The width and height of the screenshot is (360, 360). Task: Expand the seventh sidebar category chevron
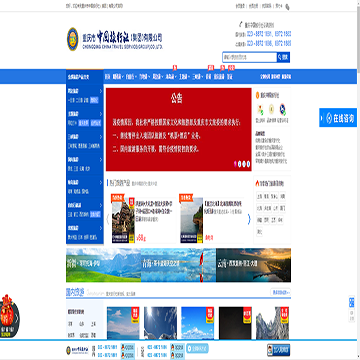coord(101,228)
